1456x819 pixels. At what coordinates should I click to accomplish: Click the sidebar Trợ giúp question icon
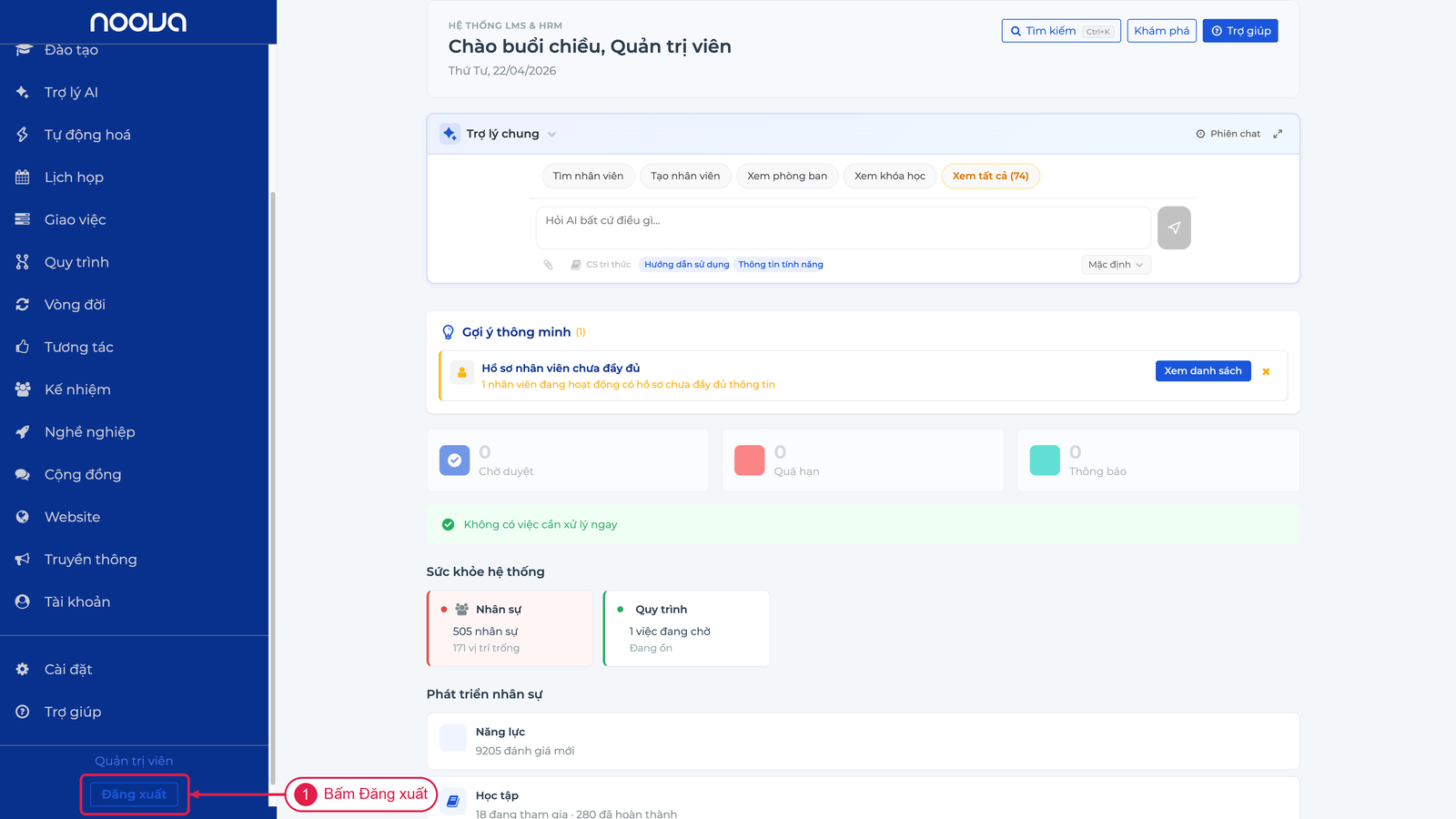pos(23,712)
